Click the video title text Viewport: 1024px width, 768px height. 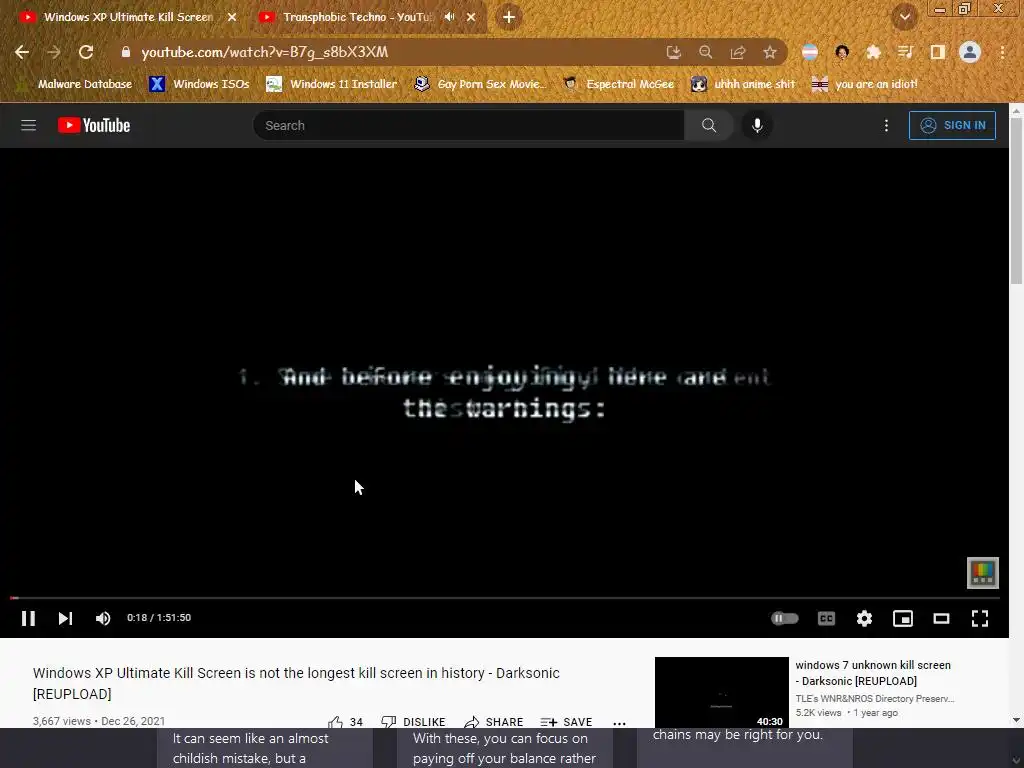tap(296, 683)
